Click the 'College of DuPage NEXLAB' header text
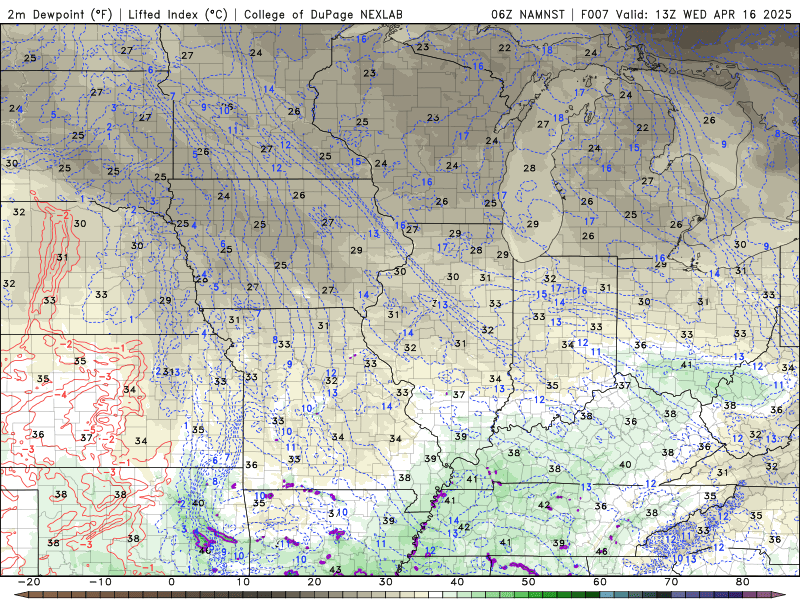The width and height of the screenshot is (800, 600). coord(323,14)
